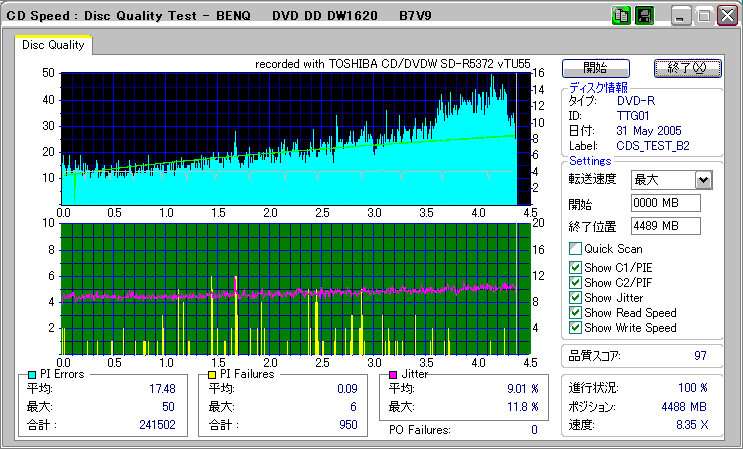Select the Disc Quality tab
The height and width of the screenshot is (449, 743).
(54, 45)
